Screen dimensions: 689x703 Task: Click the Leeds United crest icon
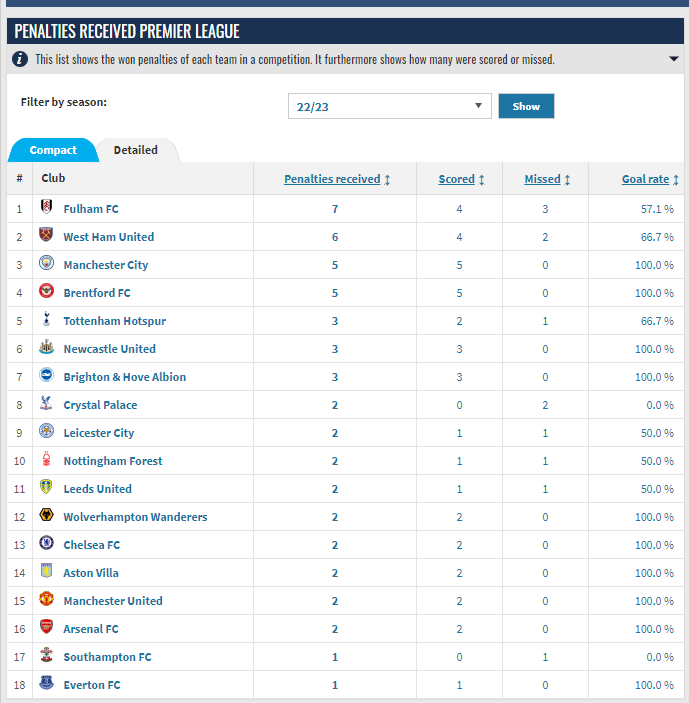46,486
